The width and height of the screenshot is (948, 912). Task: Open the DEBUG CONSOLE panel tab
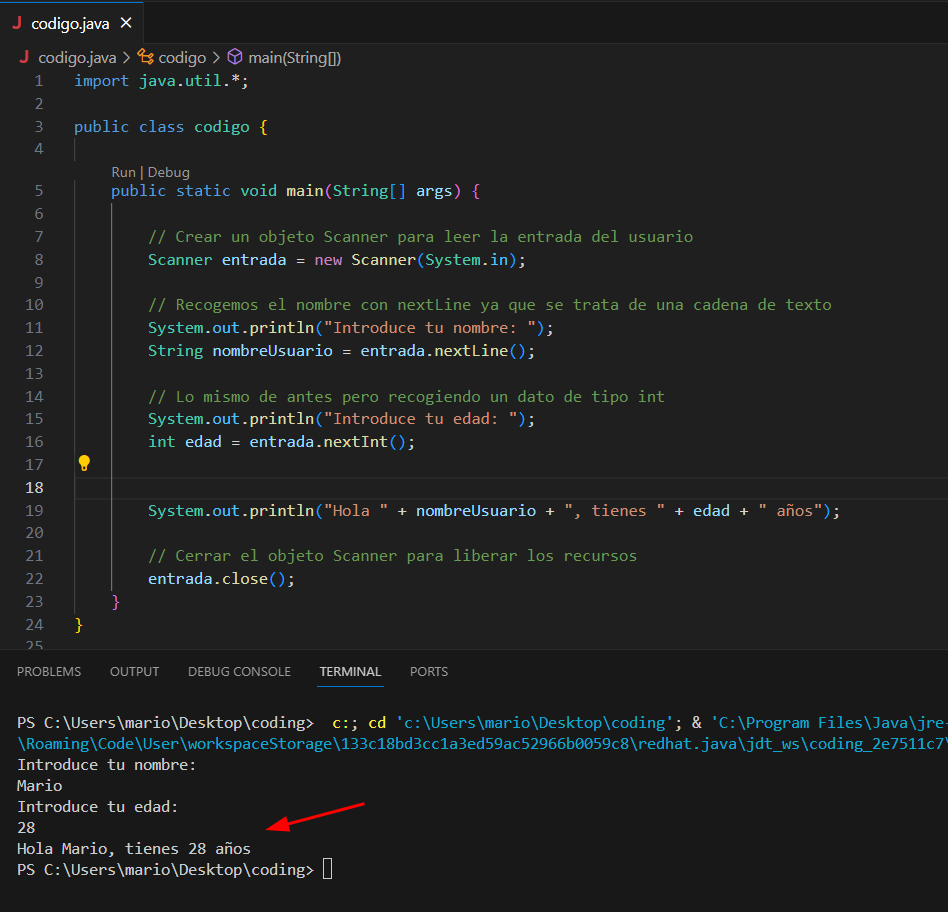(239, 672)
